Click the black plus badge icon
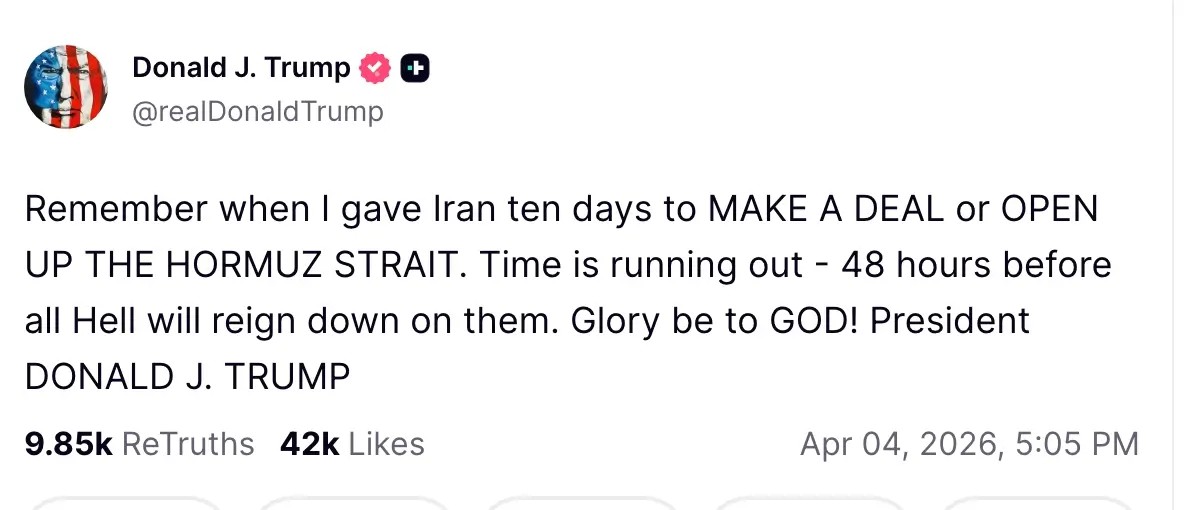1188x510 pixels. tap(415, 68)
